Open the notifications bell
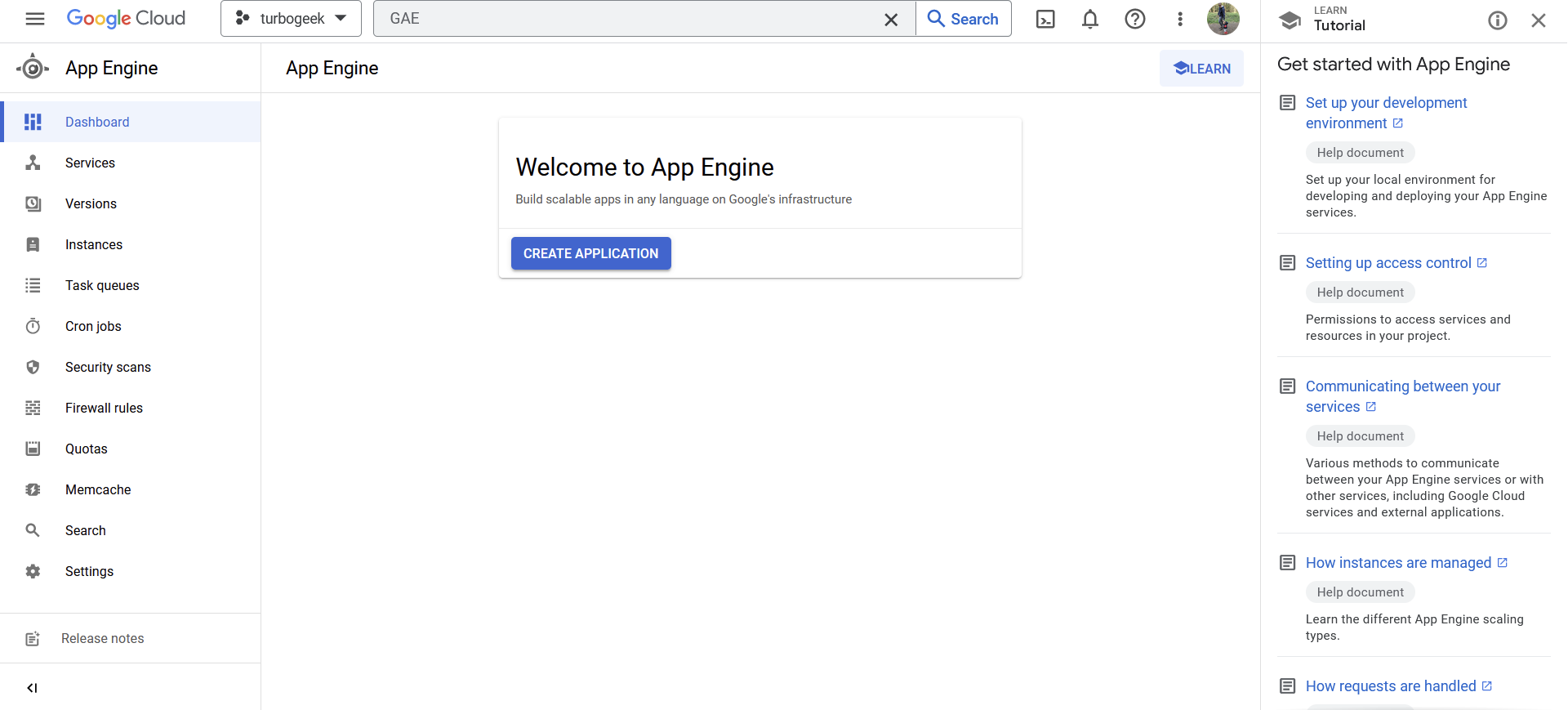Viewport: 1568px width, 710px height. 1090,20
